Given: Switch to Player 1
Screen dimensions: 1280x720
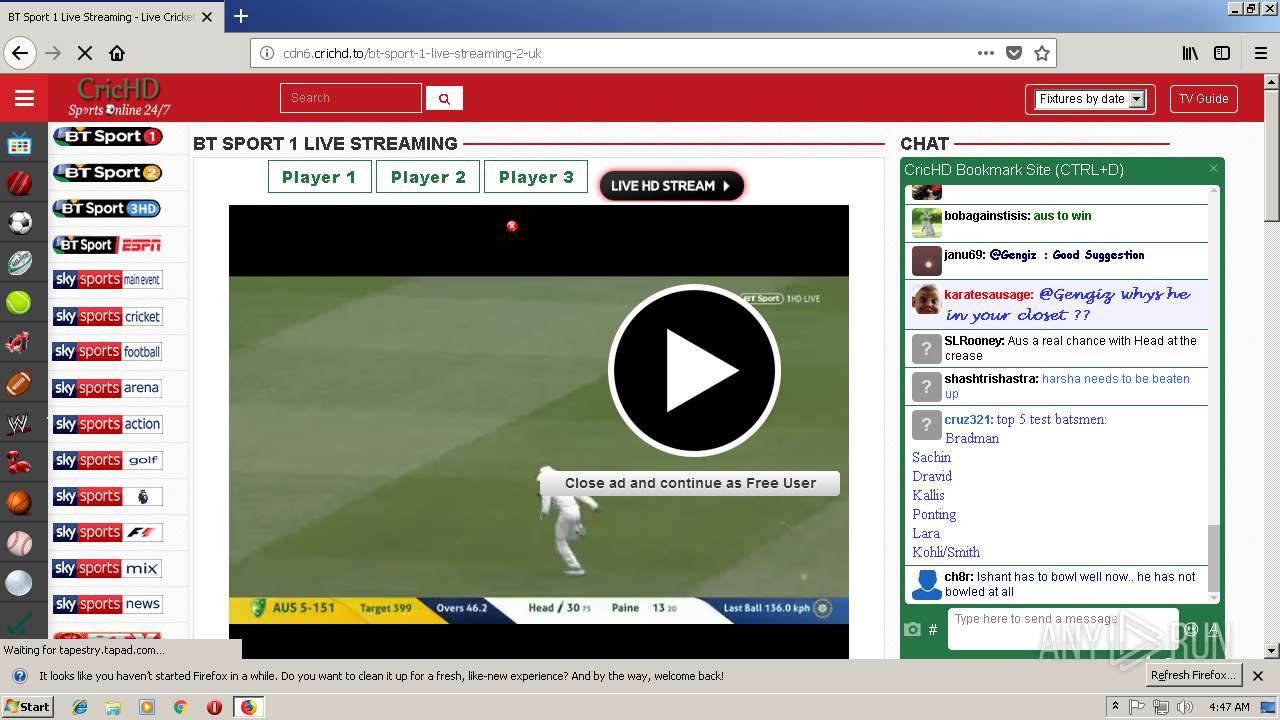Looking at the screenshot, I should (x=319, y=177).
